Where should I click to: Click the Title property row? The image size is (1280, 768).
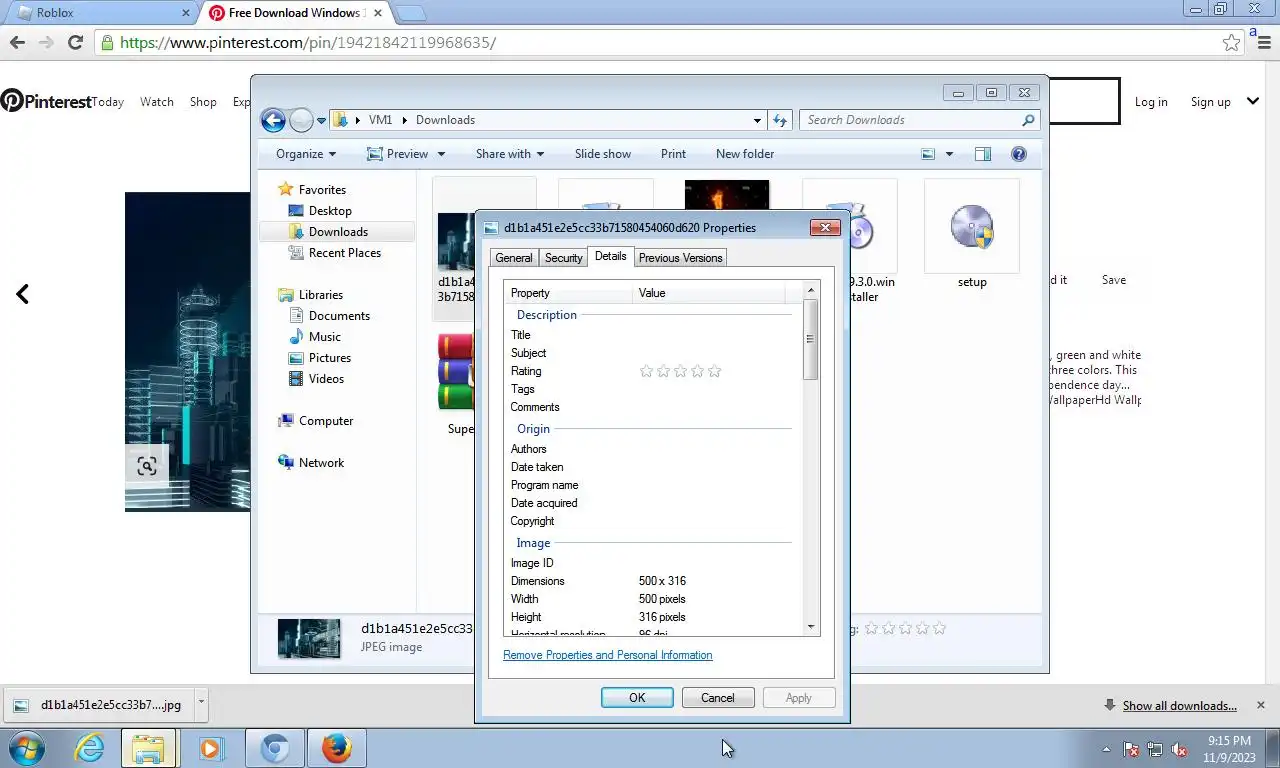pyautogui.click(x=653, y=335)
